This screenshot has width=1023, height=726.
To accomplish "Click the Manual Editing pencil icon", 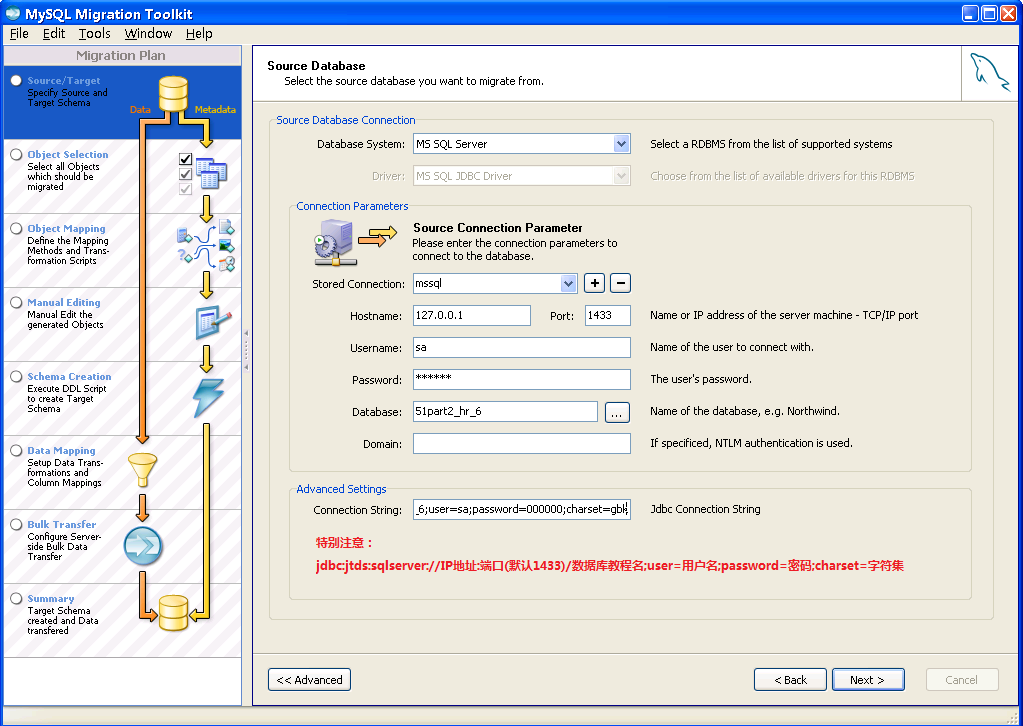I will 213,322.
